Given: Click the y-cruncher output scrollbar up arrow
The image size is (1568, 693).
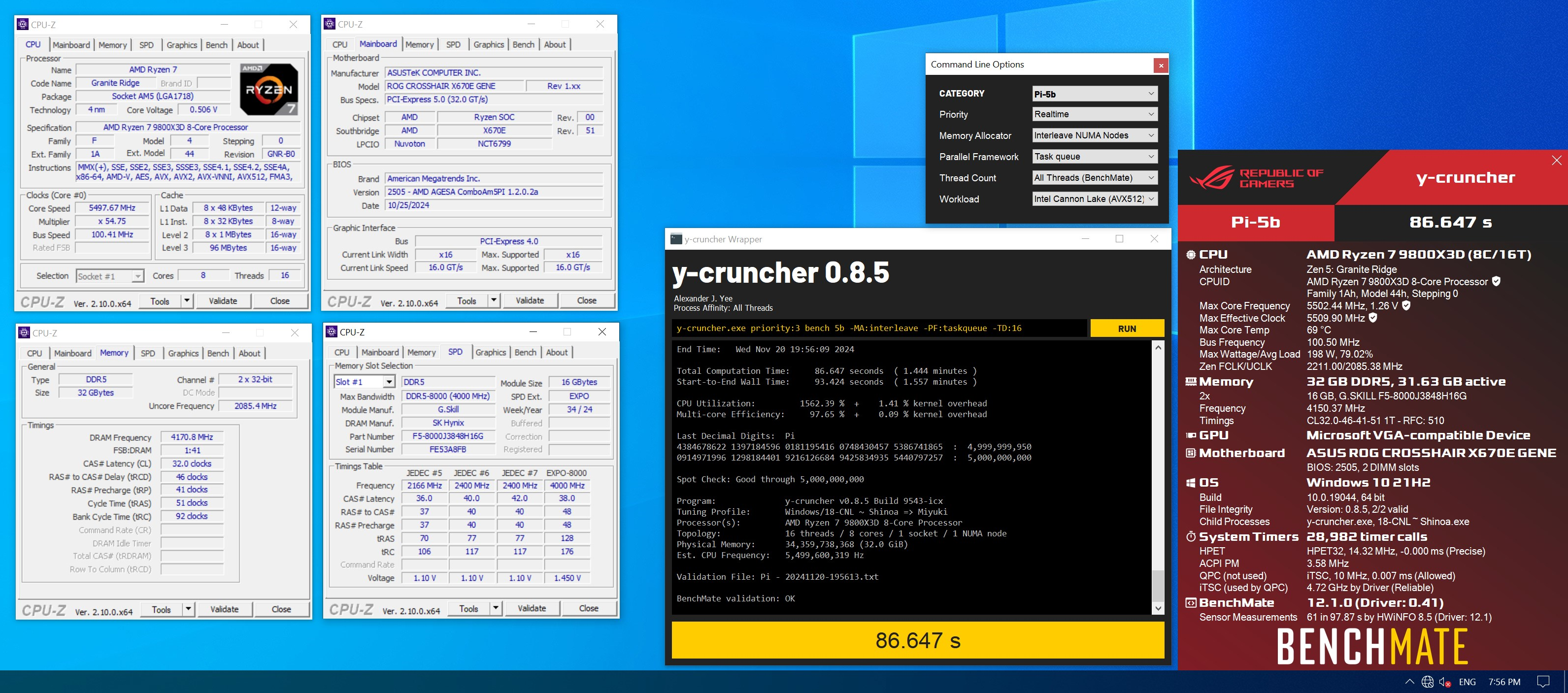Looking at the screenshot, I should coord(1158,347).
